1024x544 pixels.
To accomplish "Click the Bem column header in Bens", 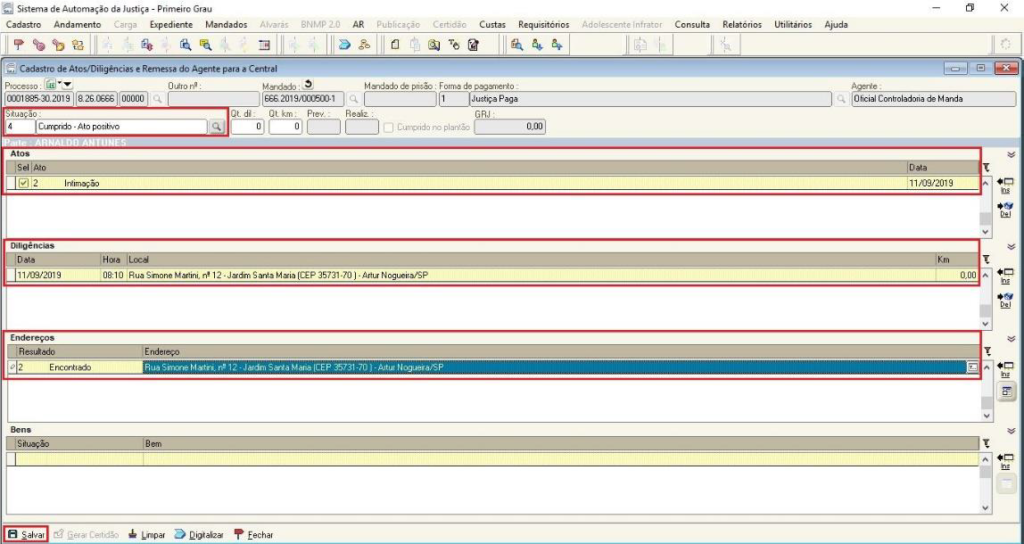I will pyautogui.click(x=561, y=443).
